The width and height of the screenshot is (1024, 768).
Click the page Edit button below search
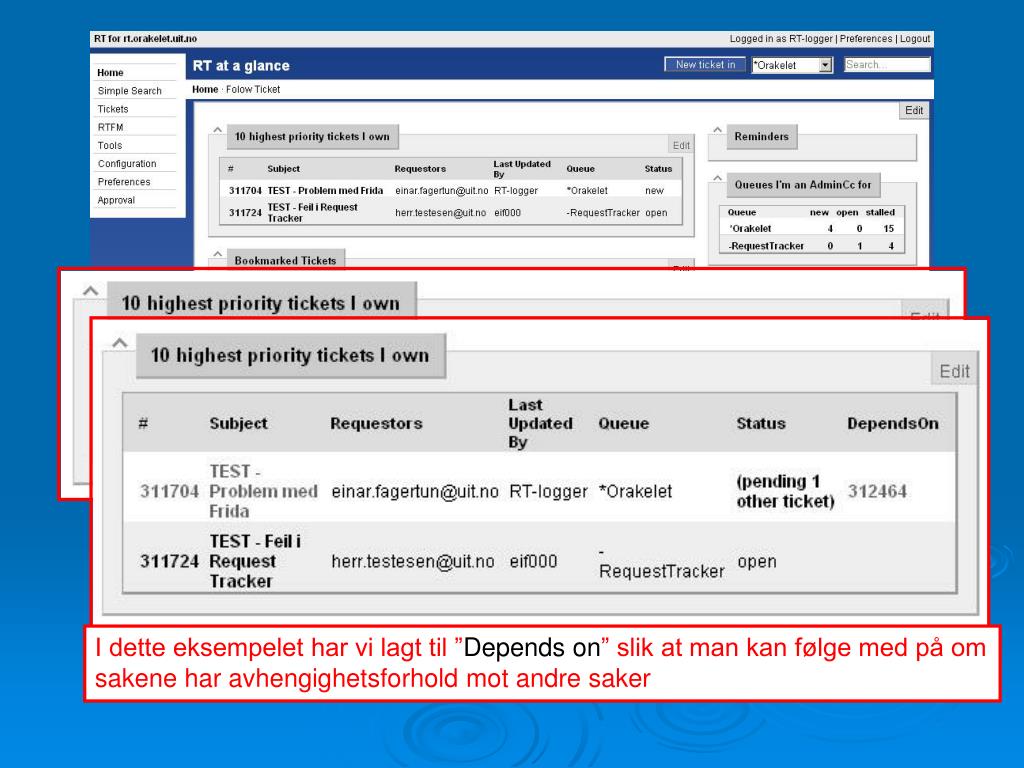pos(914,110)
